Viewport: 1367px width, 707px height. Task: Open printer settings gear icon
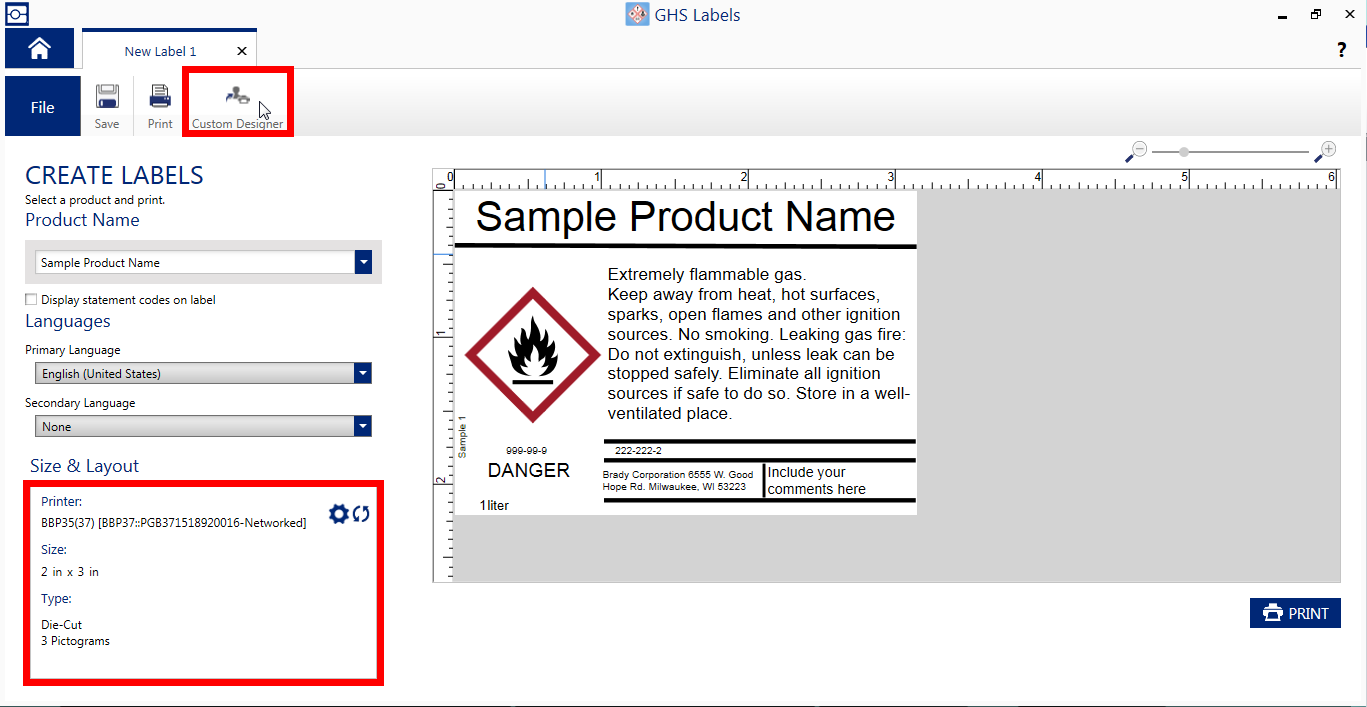tap(339, 514)
